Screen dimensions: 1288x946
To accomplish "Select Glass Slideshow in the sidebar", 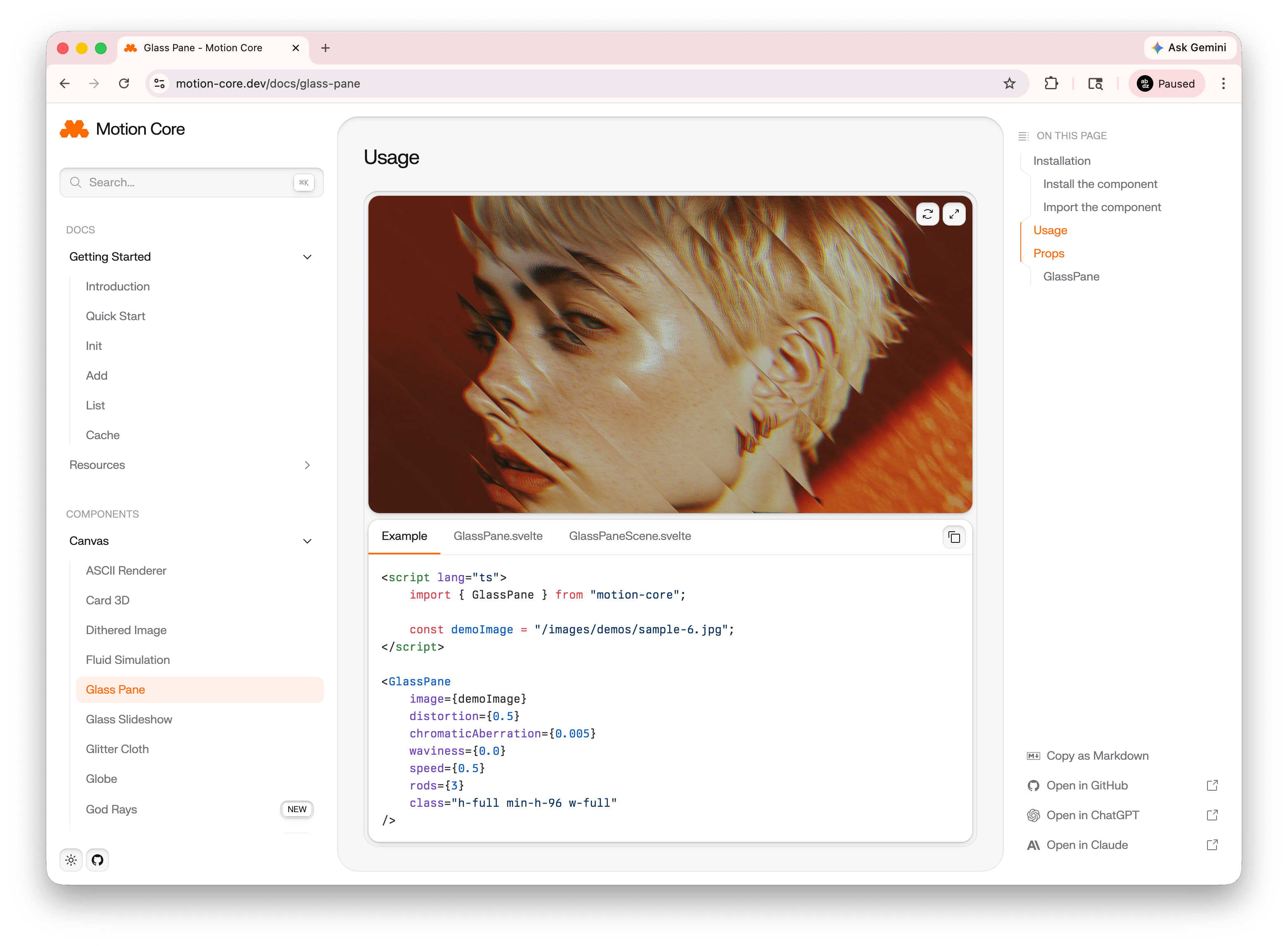I will pyautogui.click(x=129, y=719).
